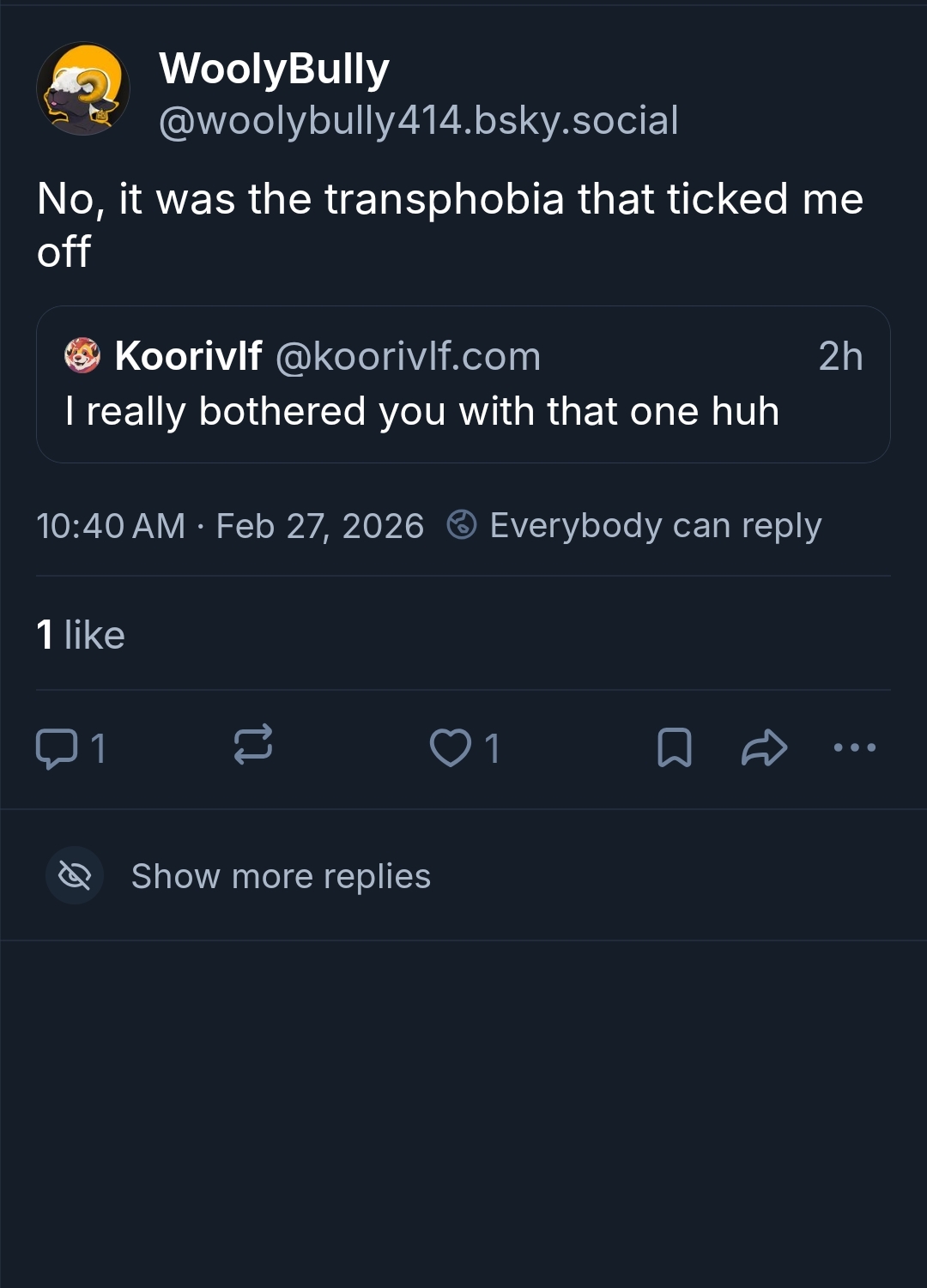The width and height of the screenshot is (927, 1288).
Task: Click the post text about transphobia
Action: (450, 225)
